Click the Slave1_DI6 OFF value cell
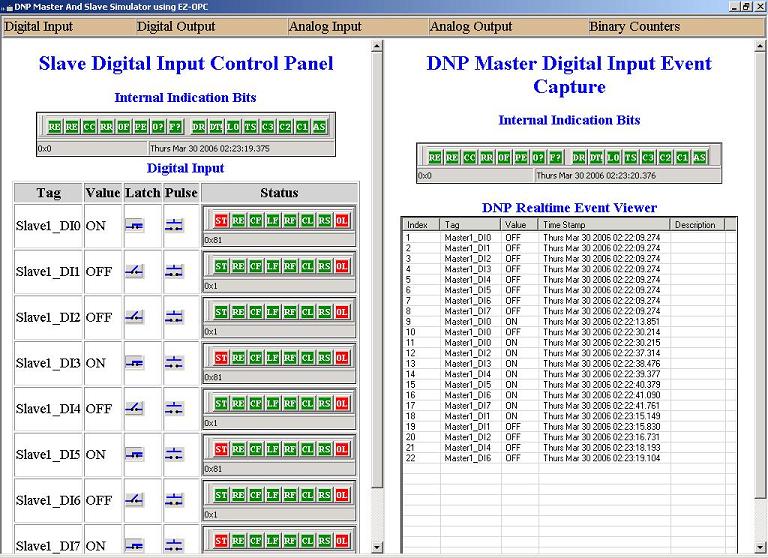The image size is (768, 558). tap(102, 500)
